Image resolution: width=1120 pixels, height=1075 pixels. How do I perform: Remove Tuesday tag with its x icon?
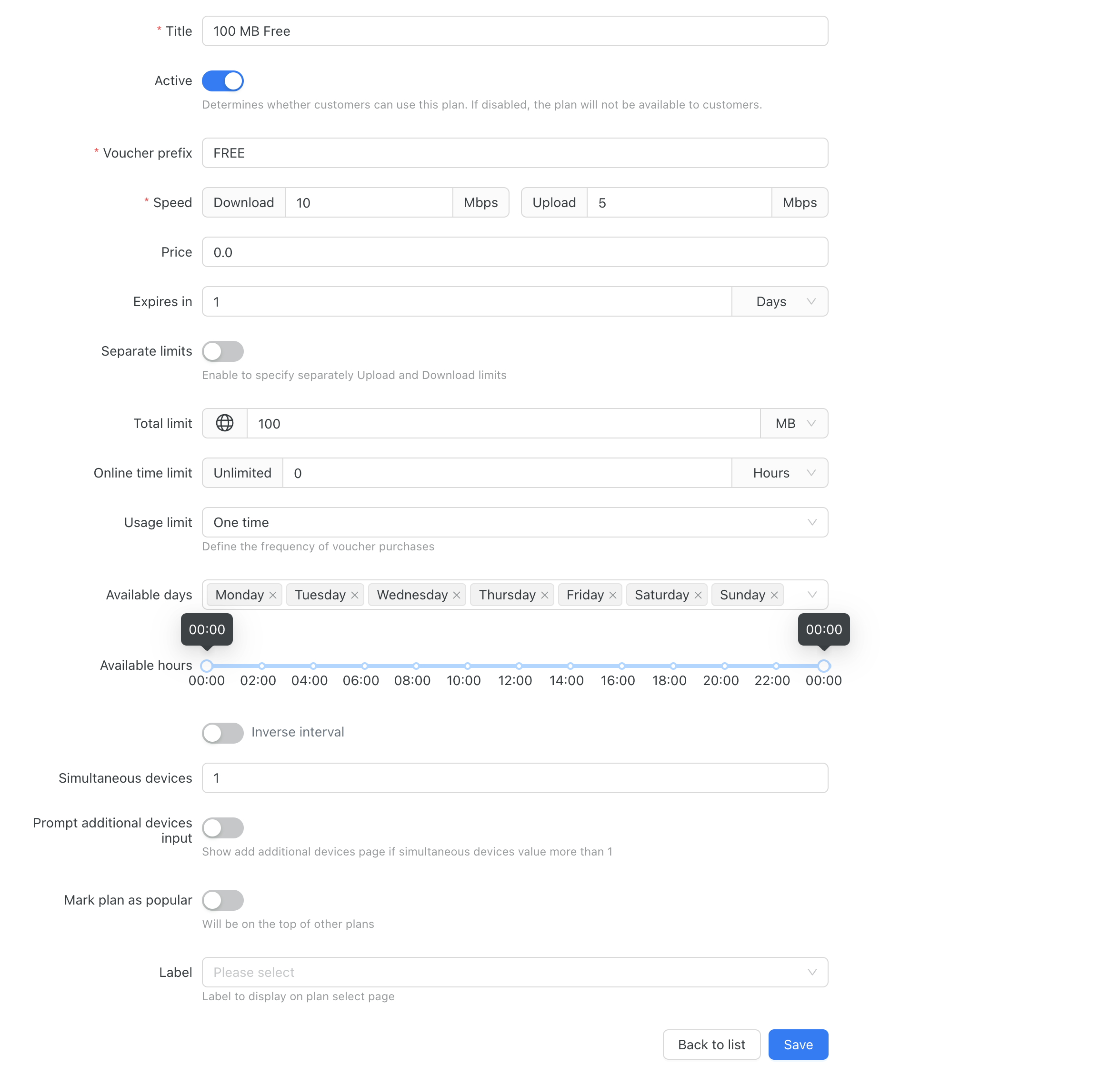click(355, 595)
